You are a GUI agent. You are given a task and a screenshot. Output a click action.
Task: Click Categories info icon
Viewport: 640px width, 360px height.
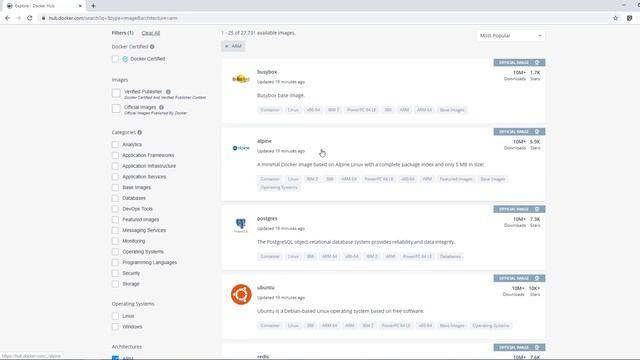(x=140, y=132)
